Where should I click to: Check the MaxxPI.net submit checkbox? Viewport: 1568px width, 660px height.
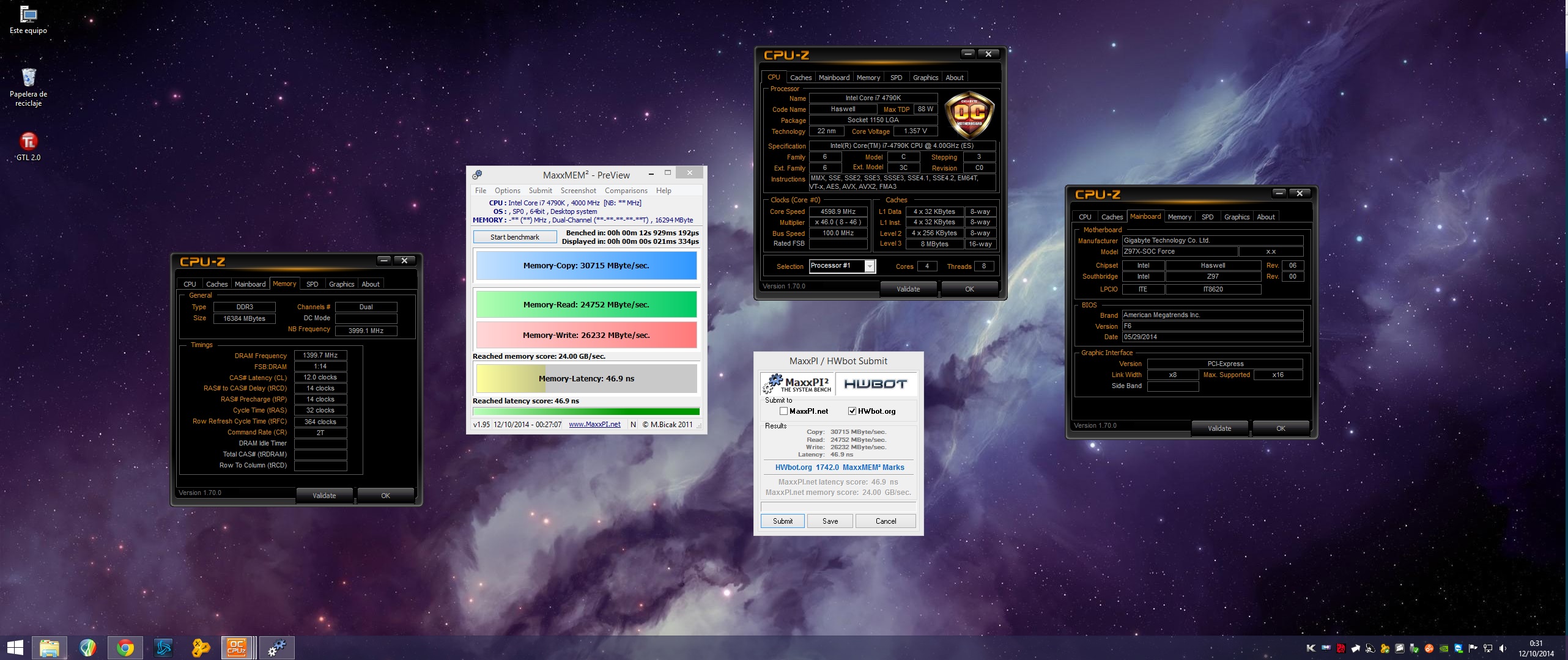pyautogui.click(x=783, y=411)
